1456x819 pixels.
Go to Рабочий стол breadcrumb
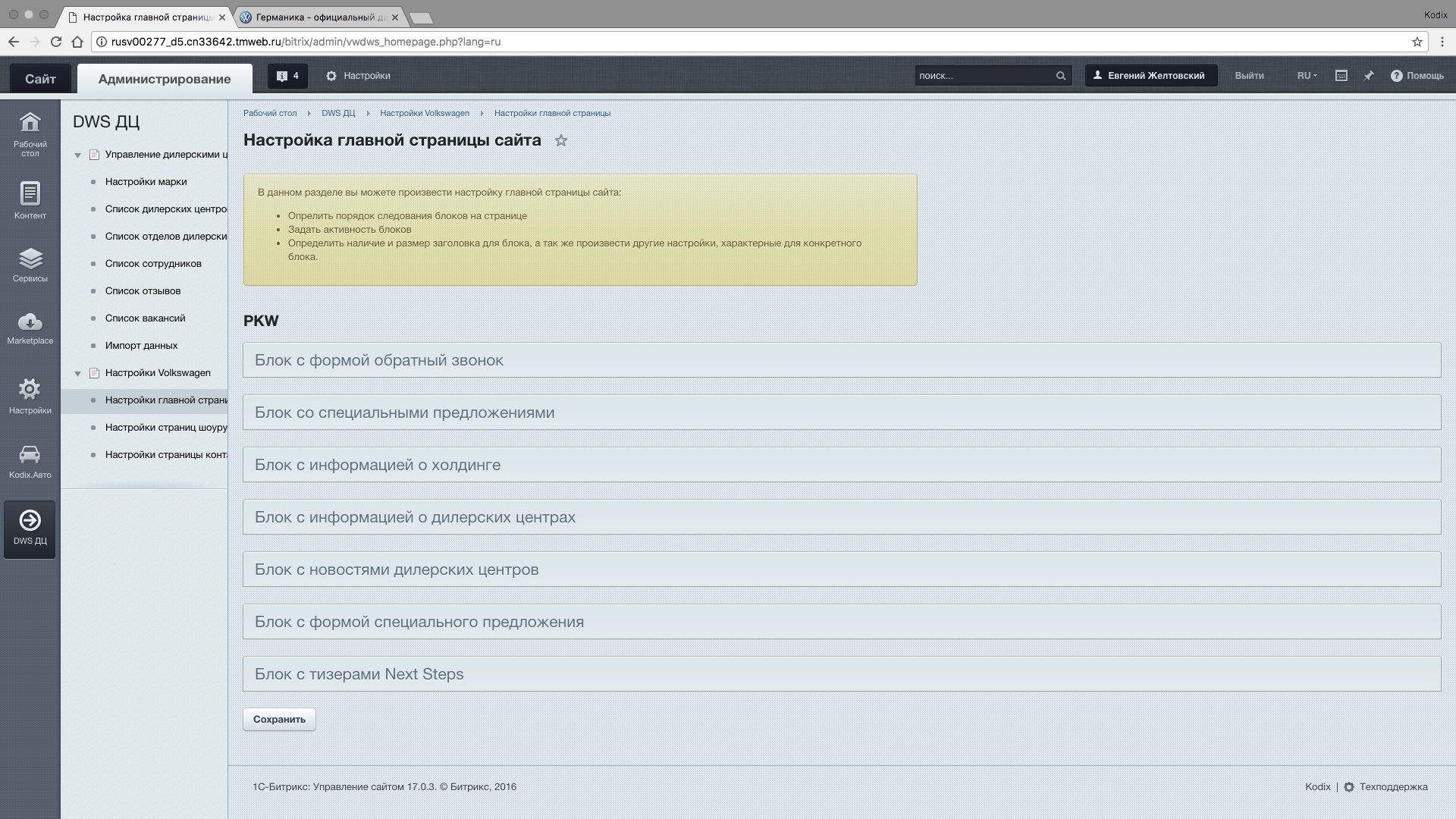click(270, 113)
